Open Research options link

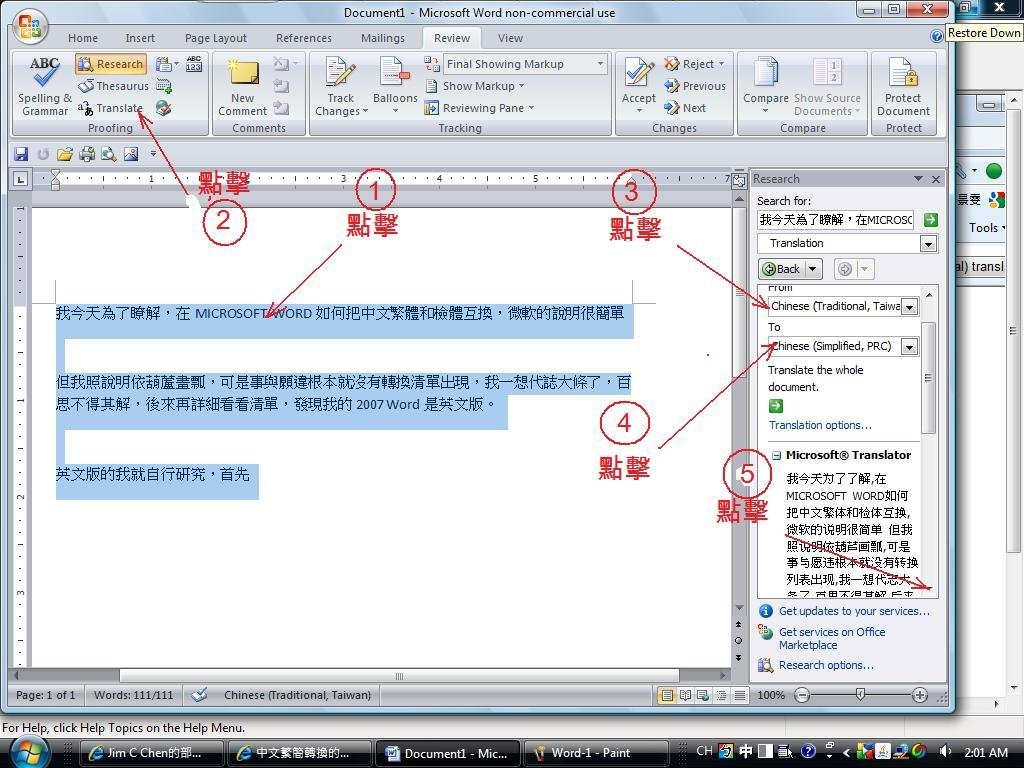[826, 665]
